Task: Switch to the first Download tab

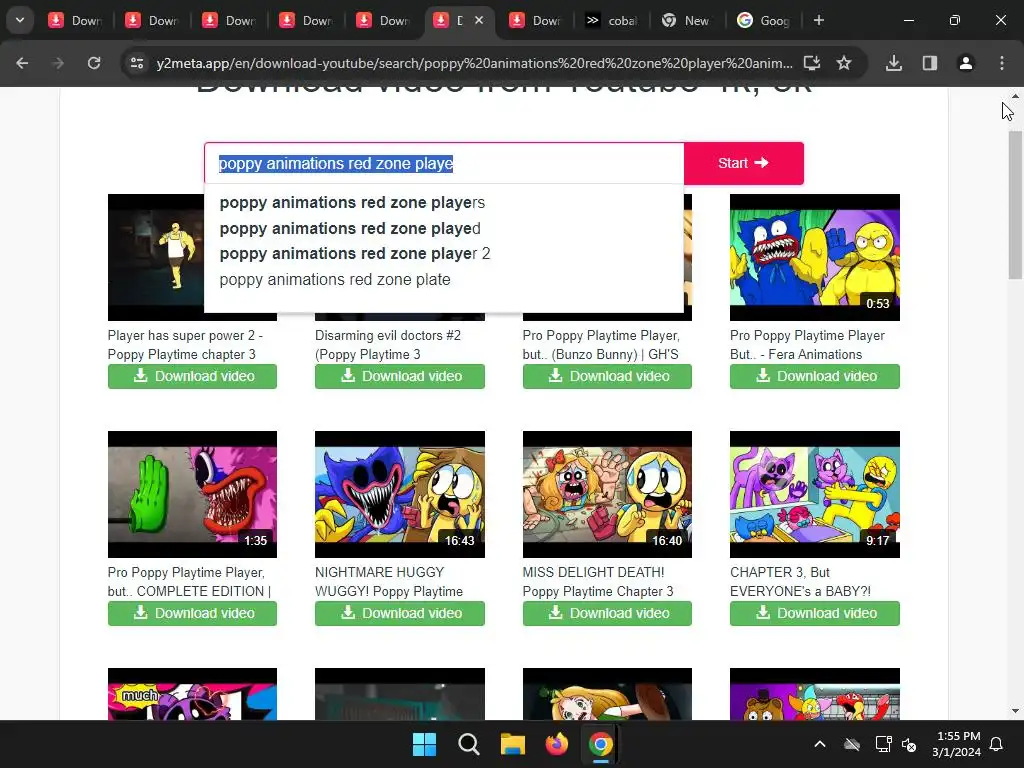Action: tap(74, 21)
